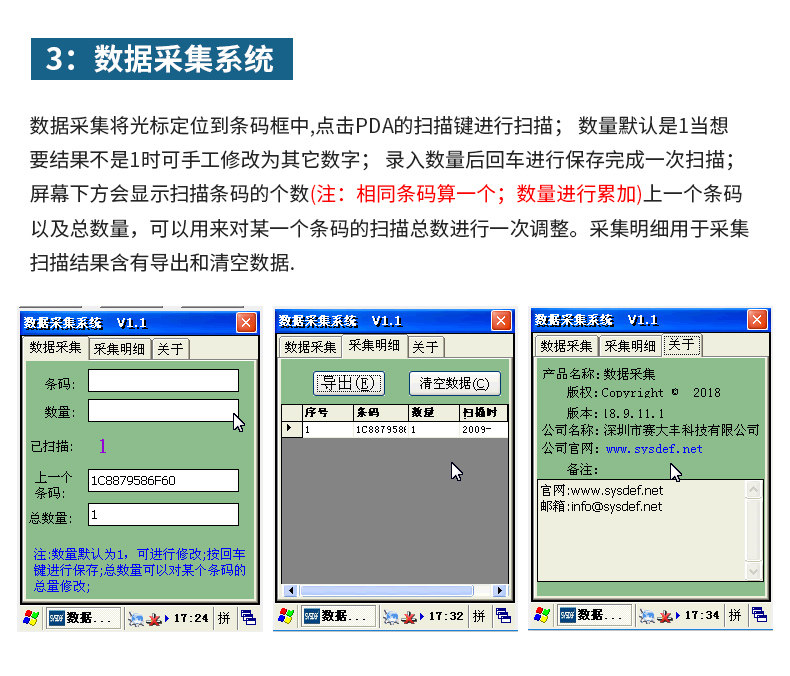Click date cell 2009- in grid
The height and width of the screenshot is (676, 790).
click(484, 430)
